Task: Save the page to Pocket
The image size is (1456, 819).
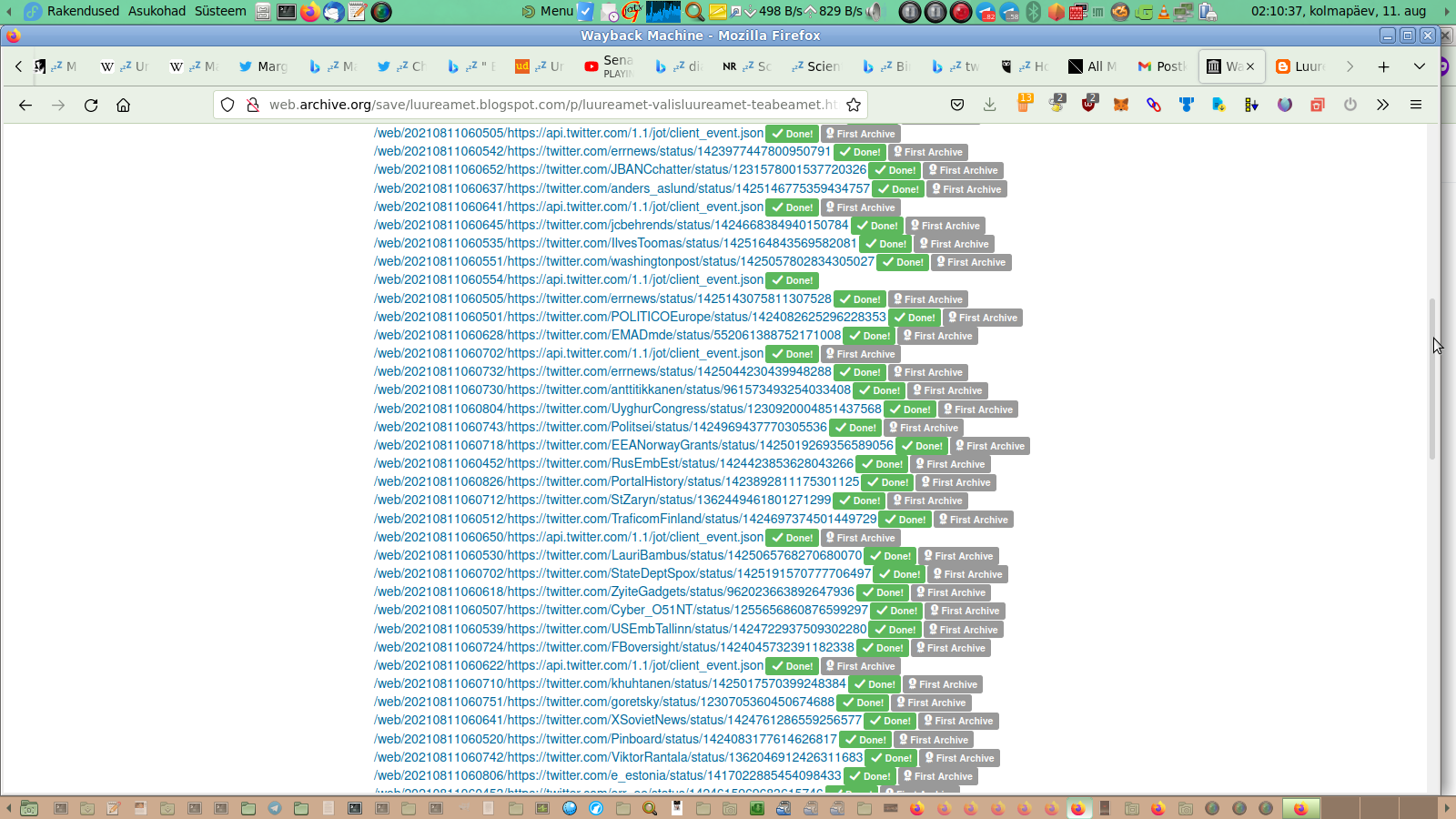Action: click(957, 105)
